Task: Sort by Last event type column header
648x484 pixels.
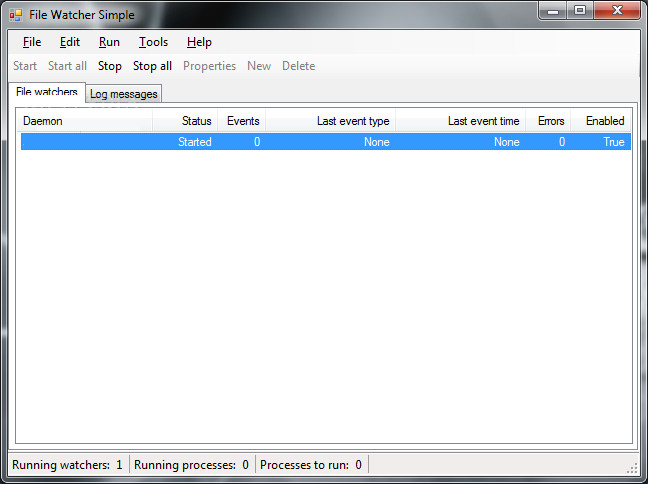Action: click(331, 121)
